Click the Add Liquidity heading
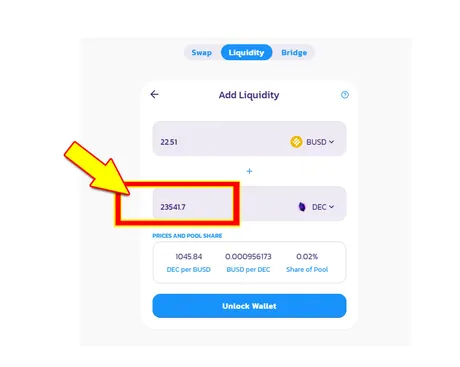The image size is (460, 367). coord(249,95)
